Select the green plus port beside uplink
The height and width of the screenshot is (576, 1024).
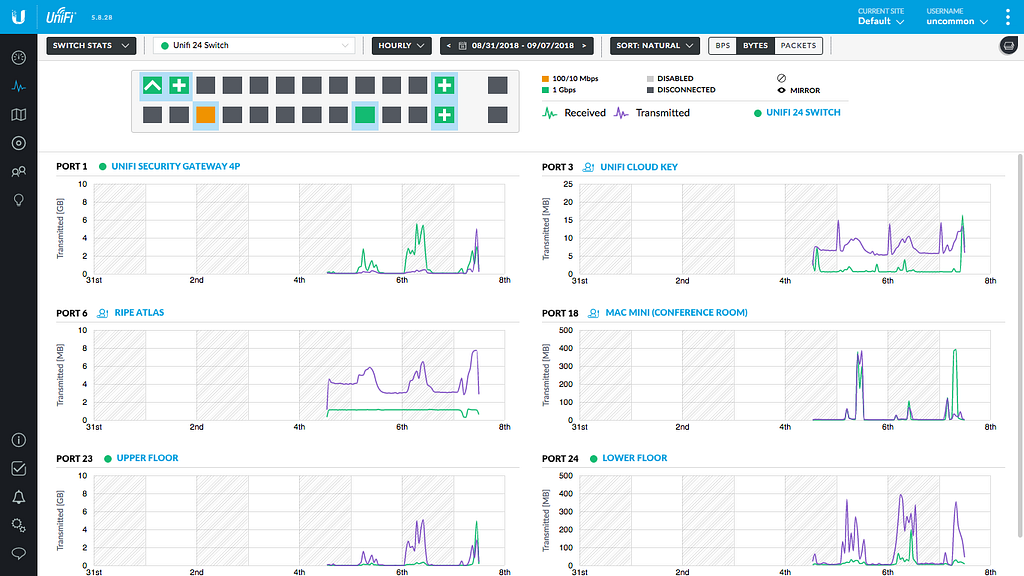179,86
